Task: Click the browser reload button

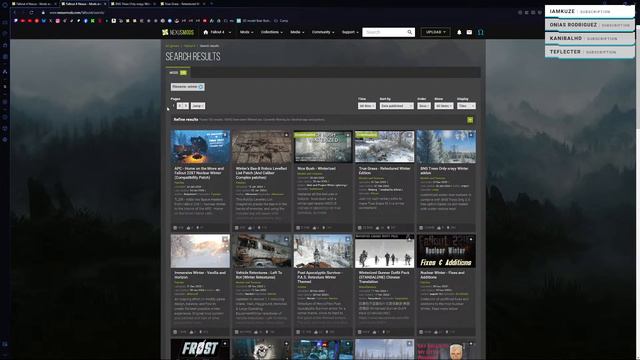Action: pos(31,13)
